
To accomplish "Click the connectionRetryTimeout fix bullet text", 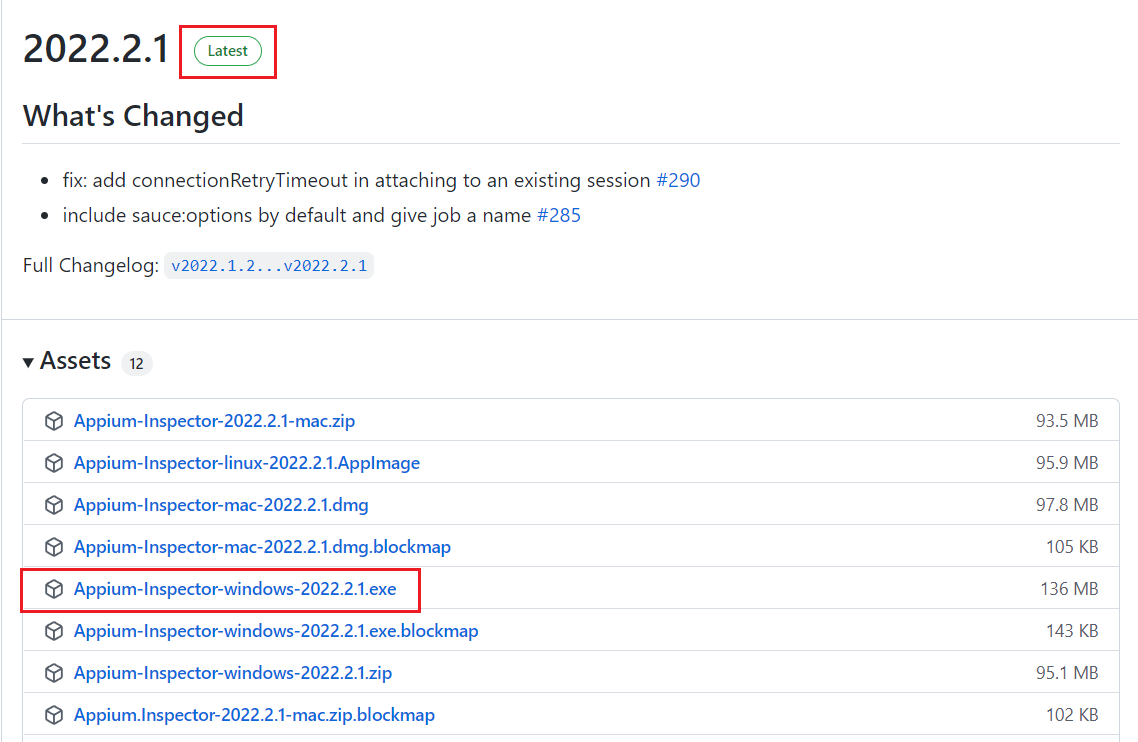I will (x=356, y=180).
